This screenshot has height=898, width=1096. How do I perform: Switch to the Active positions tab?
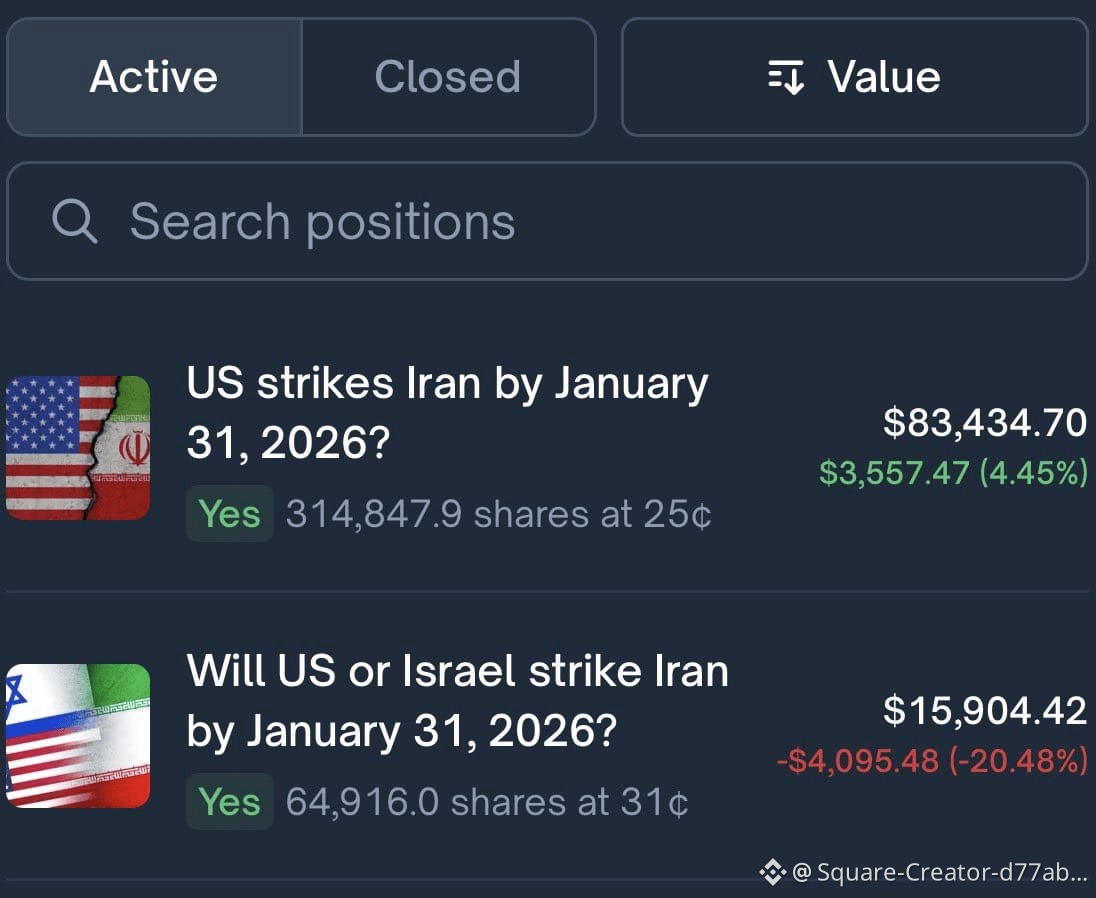[154, 77]
